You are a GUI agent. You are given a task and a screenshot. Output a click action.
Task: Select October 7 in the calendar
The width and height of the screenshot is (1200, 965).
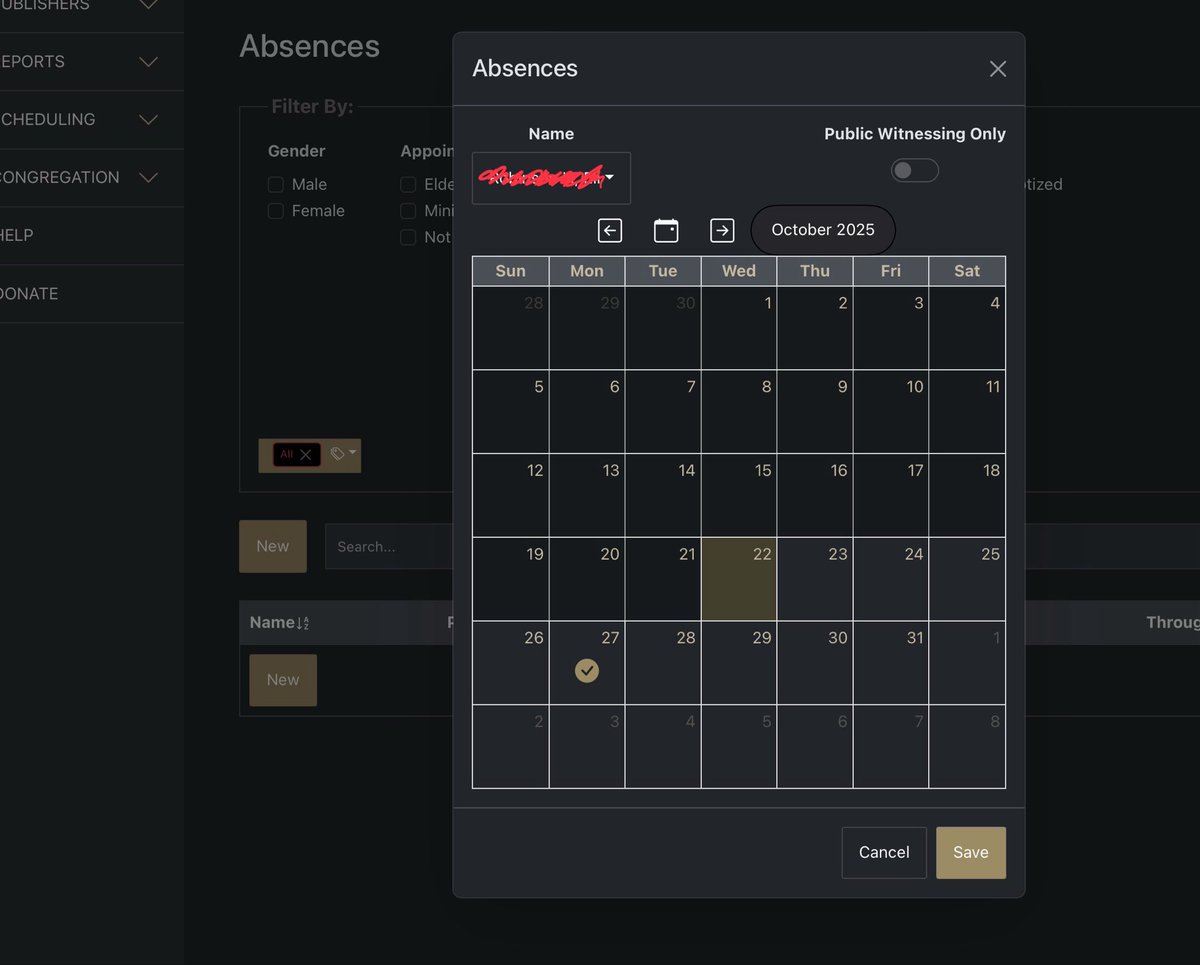click(x=663, y=412)
